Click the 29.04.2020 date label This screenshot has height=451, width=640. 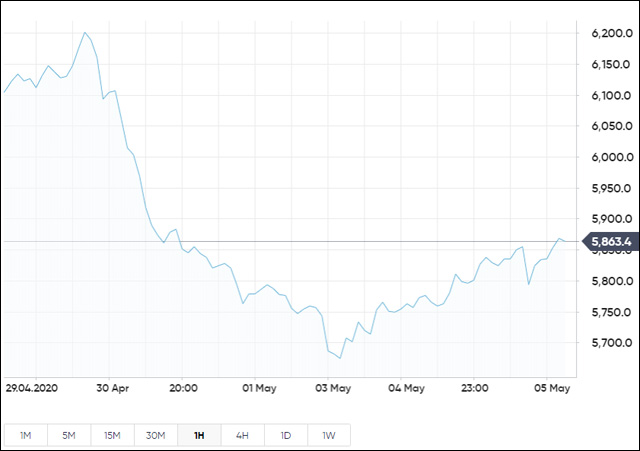32,388
